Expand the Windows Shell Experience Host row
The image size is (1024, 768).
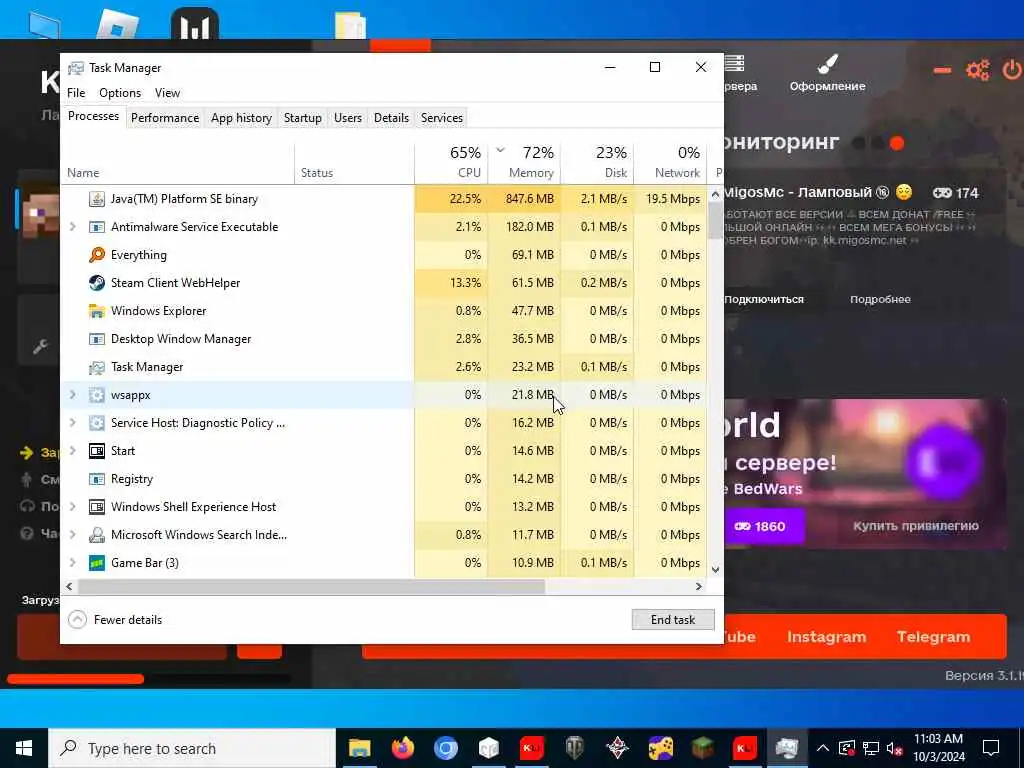72,507
